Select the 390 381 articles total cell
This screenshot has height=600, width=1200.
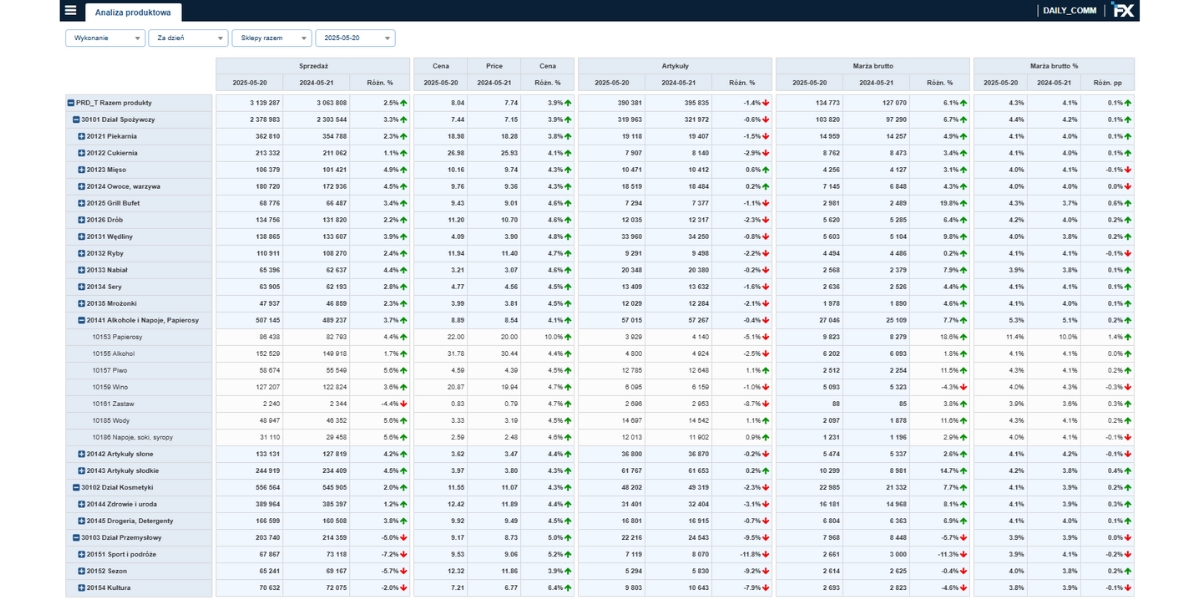[612, 103]
